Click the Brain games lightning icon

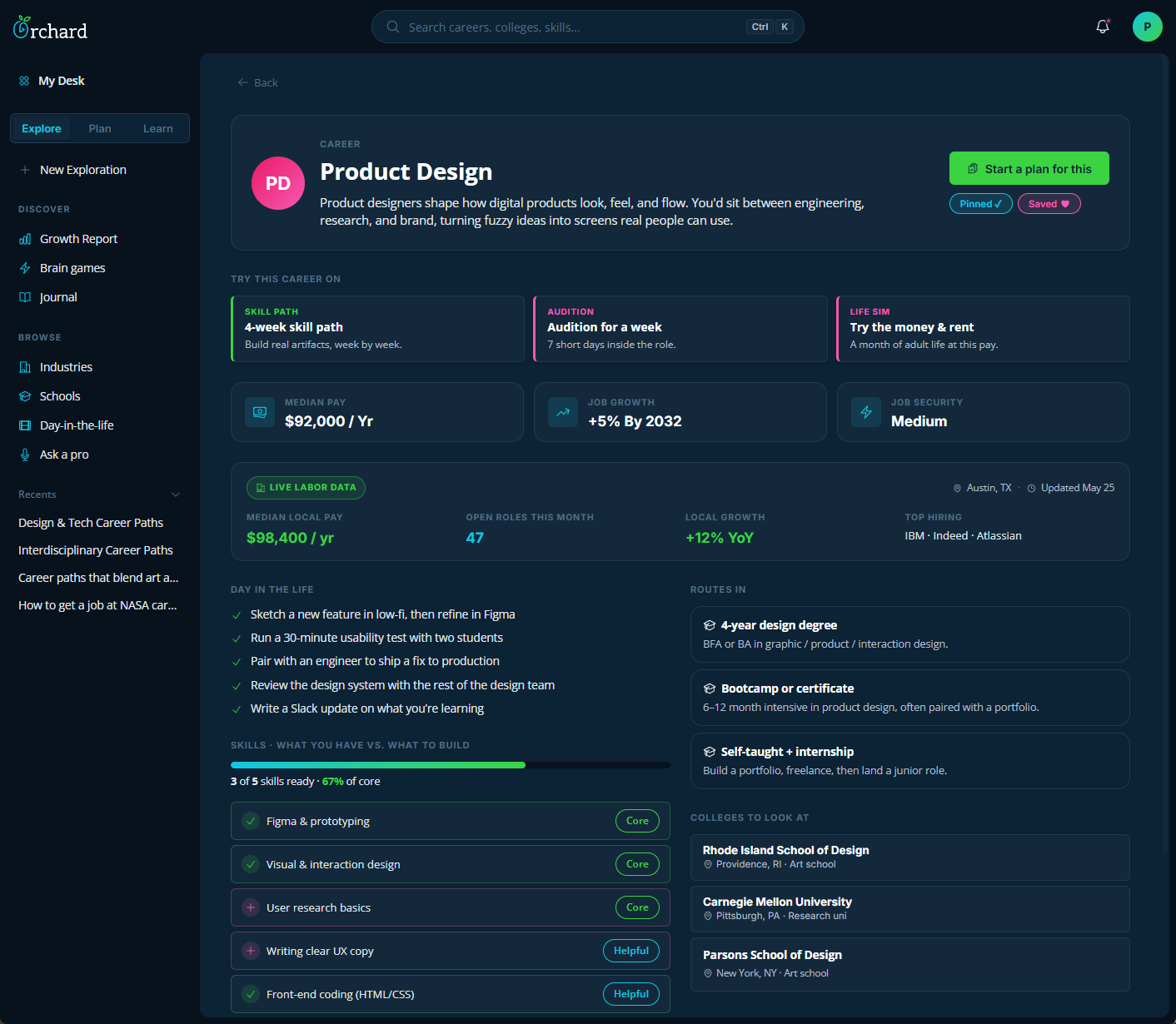coord(25,268)
